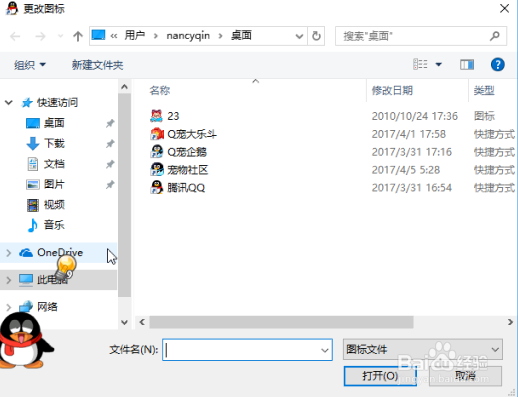Viewport: 518px width, 397px height.
Task: Click pin icon next to 文档
Action: pyautogui.click(x=110, y=164)
